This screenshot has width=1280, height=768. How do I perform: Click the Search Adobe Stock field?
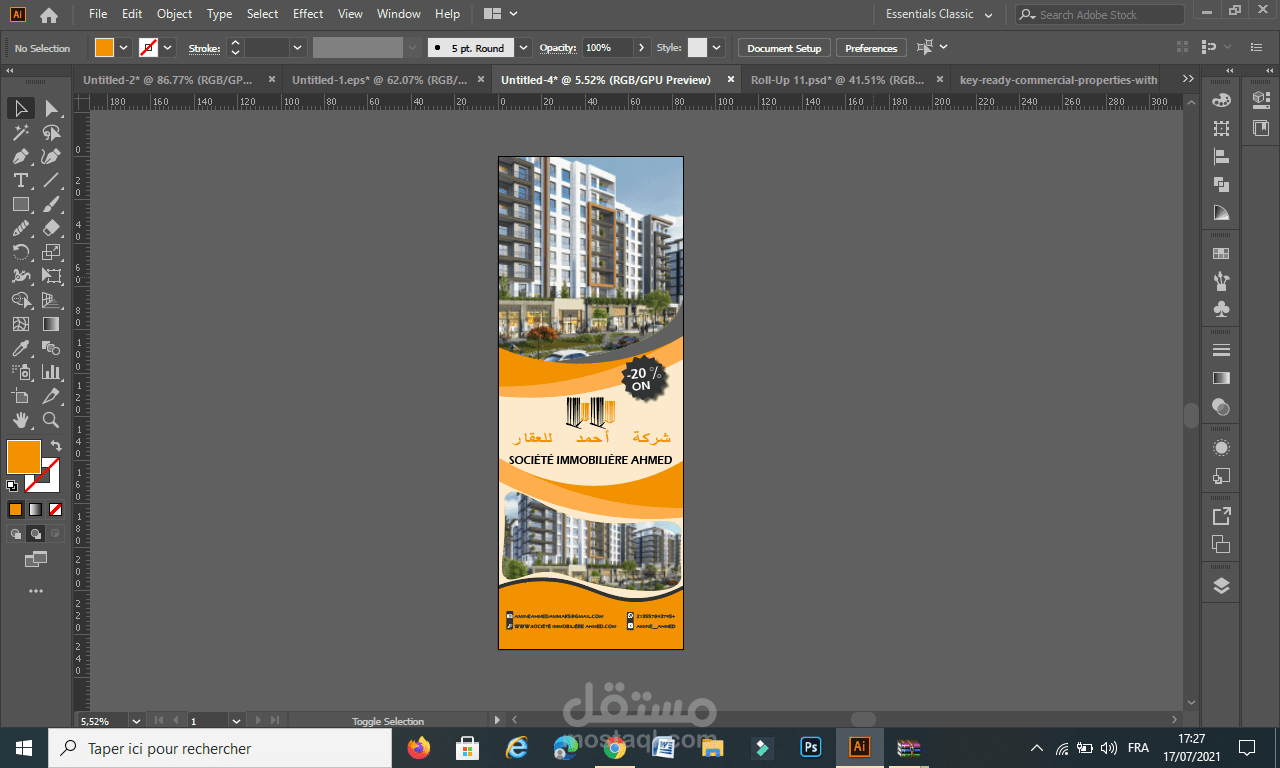tap(1100, 14)
